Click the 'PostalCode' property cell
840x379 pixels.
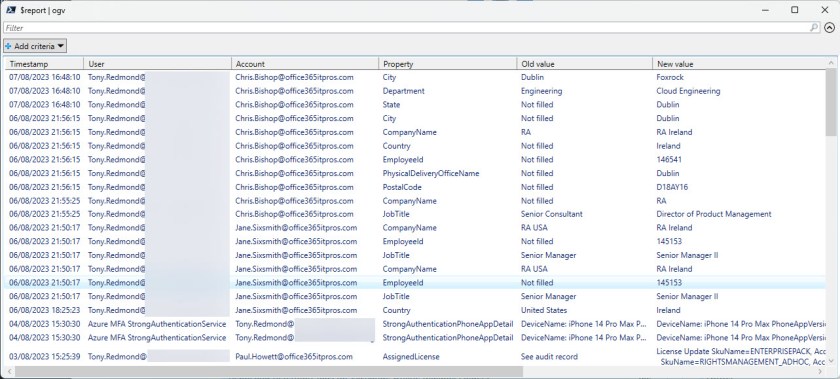pos(402,188)
